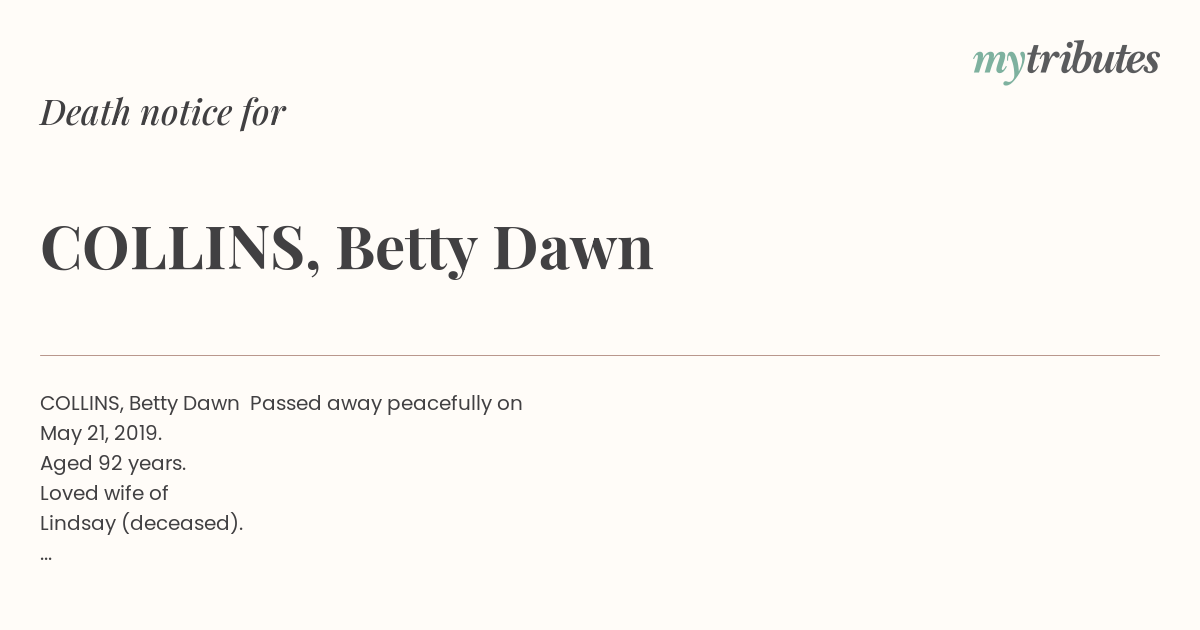Click "Betty" in the large headline
Image resolution: width=1200 pixels, height=630 pixels.
(406, 247)
